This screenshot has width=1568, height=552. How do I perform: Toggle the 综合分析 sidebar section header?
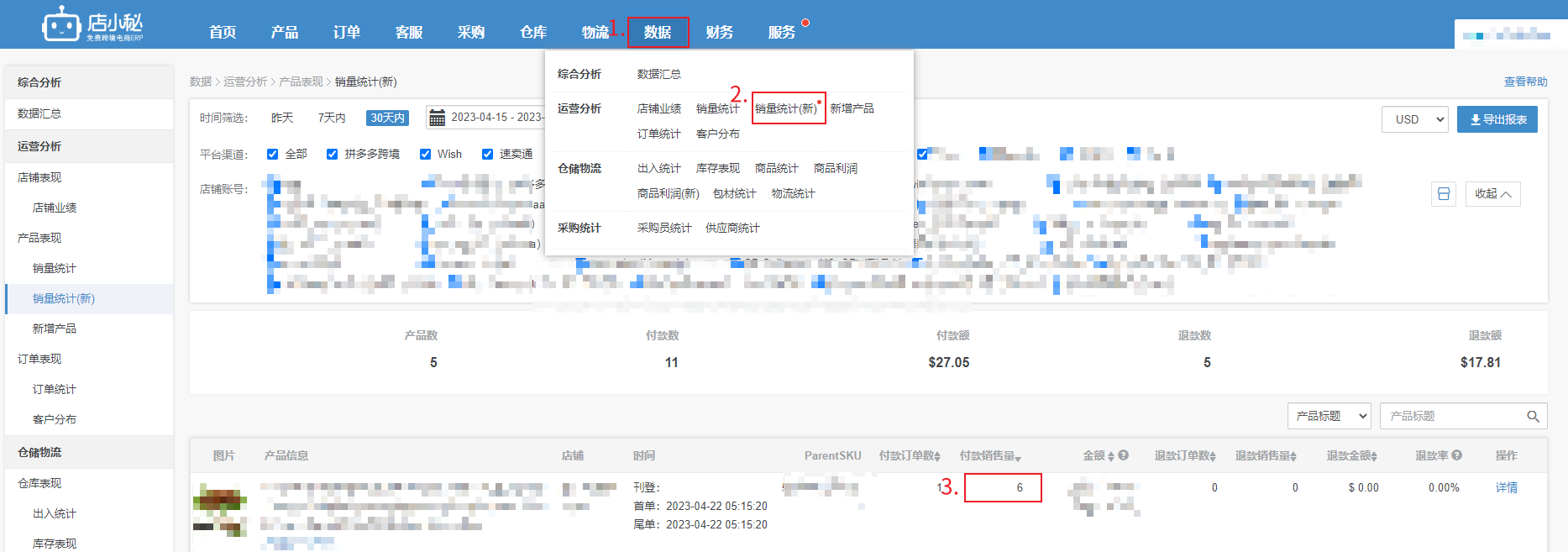click(x=89, y=82)
